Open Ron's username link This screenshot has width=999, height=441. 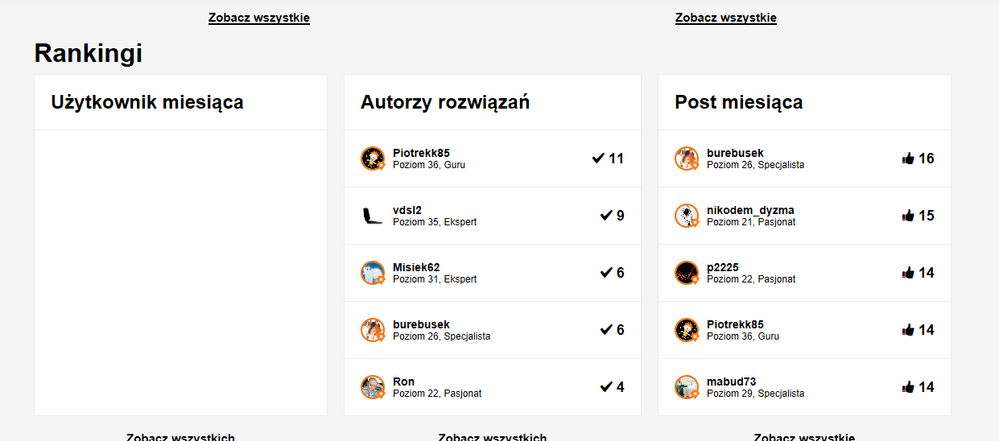403,382
